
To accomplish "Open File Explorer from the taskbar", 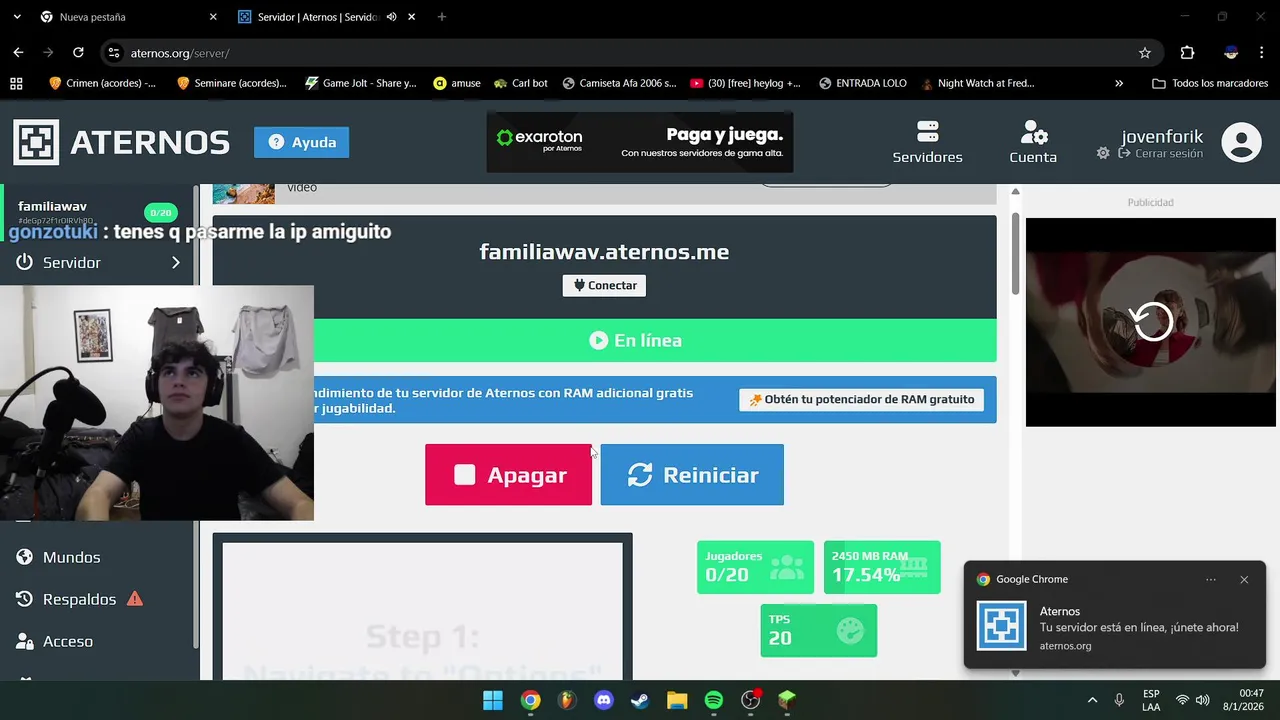I will pyautogui.click(x=677, y=700).
